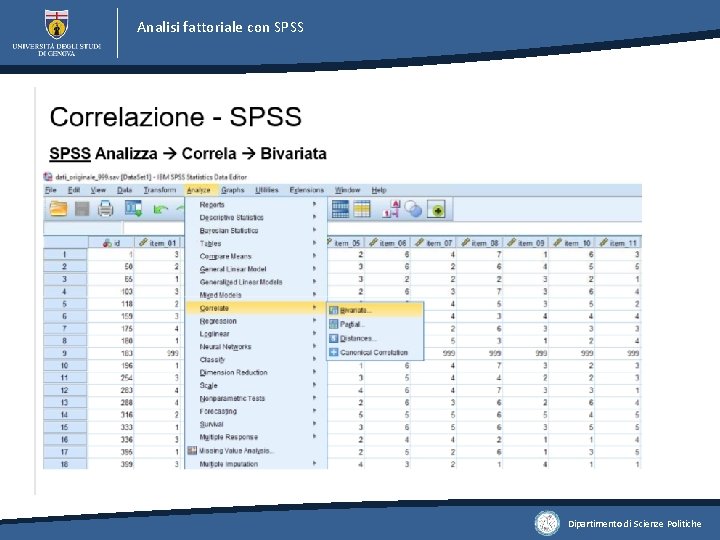Expand the Nonparametric Tests submenu
Viewport: 720px width, 540px height.
(256, 398)
